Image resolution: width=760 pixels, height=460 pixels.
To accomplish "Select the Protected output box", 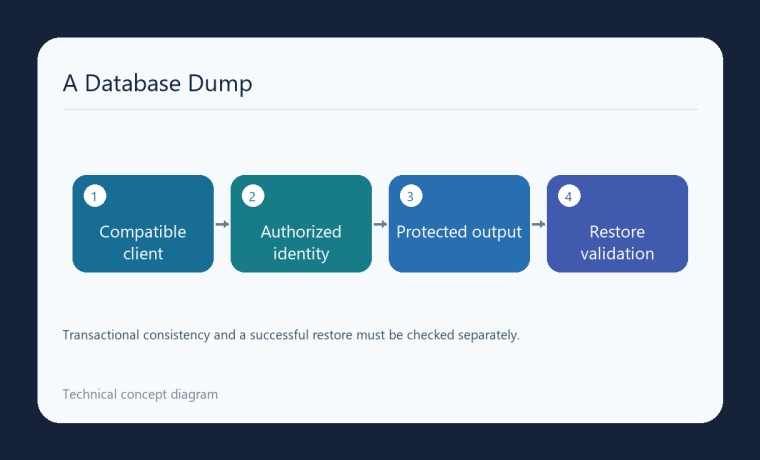I will [x=459, y=224].
